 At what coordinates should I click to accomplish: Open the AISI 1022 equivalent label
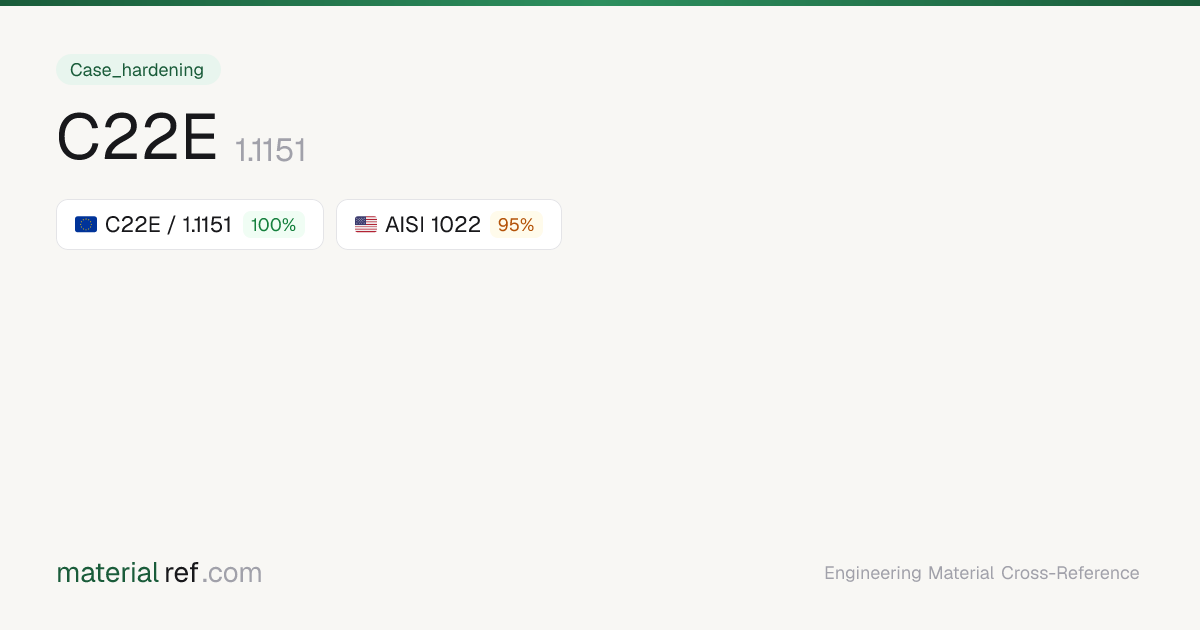(x=433, y=225)
